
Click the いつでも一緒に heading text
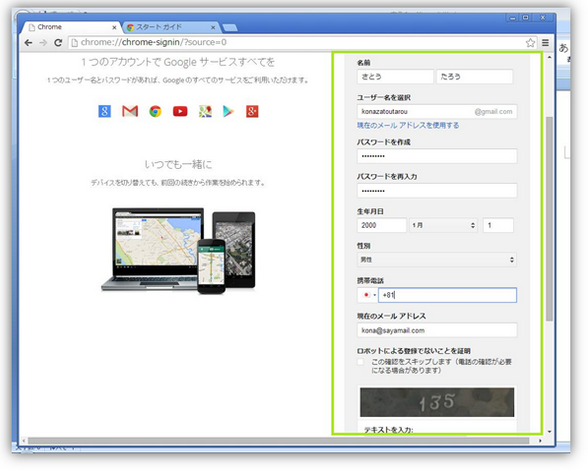coord(178,164)
